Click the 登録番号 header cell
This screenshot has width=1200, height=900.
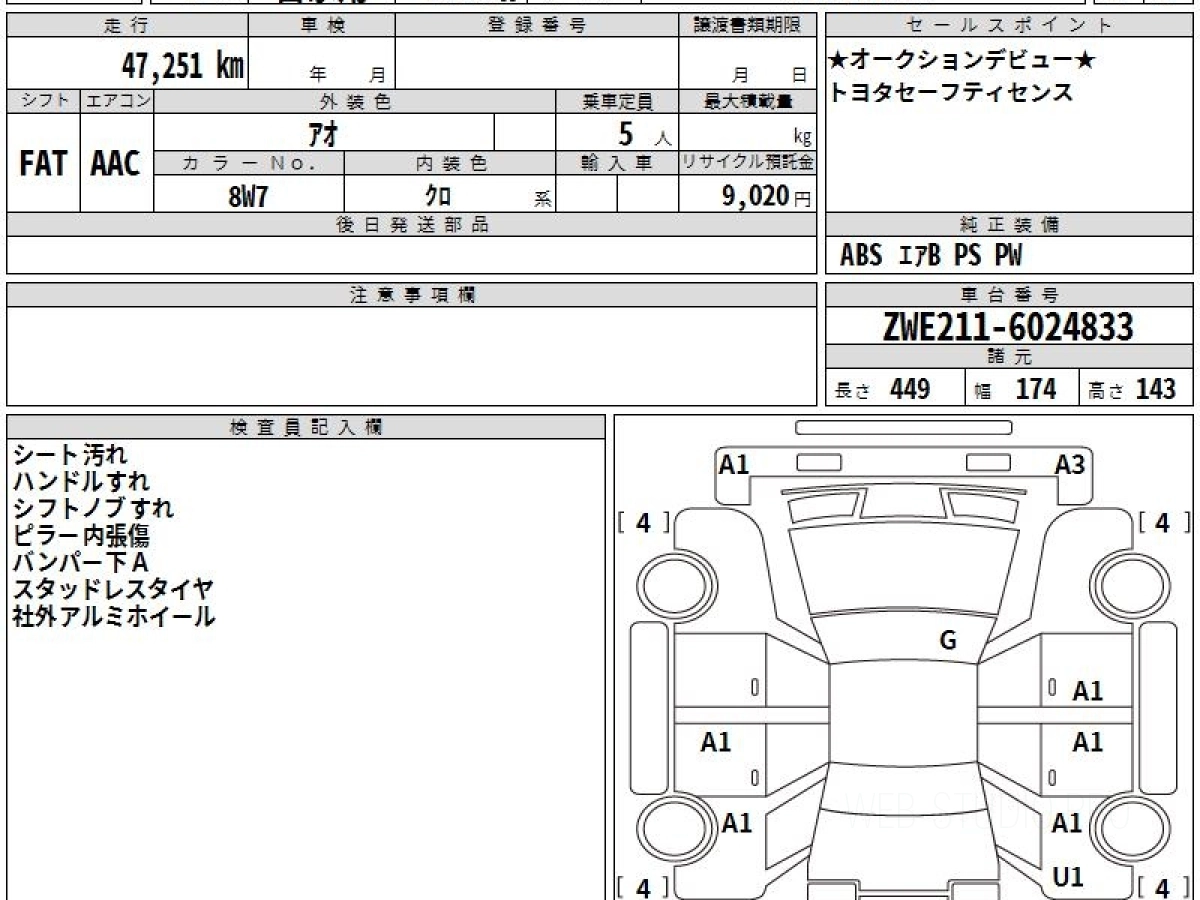tap(537, 26)
